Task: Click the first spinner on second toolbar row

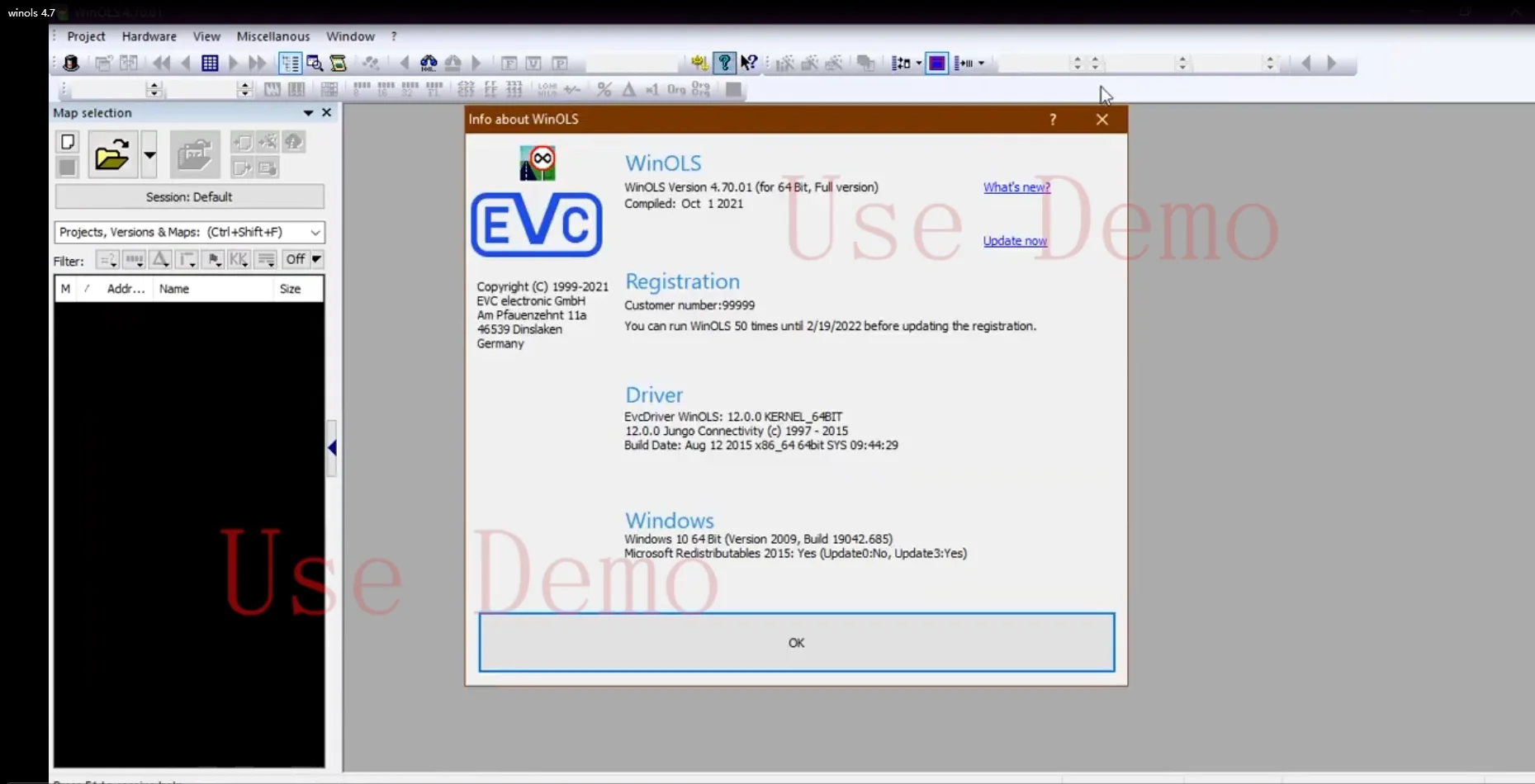Action: pos(154,89)
